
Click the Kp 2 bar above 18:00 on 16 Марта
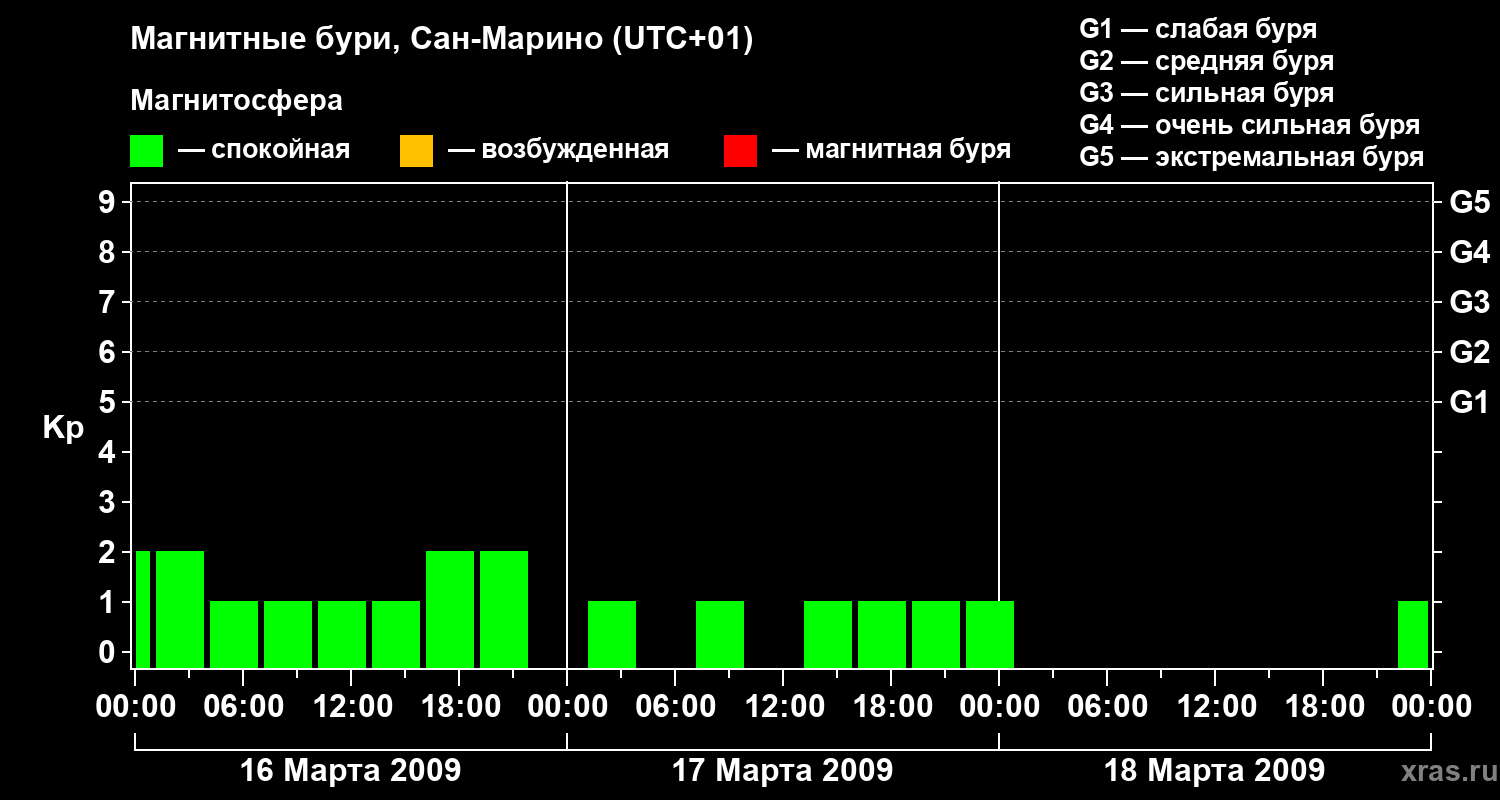point(450,609)
